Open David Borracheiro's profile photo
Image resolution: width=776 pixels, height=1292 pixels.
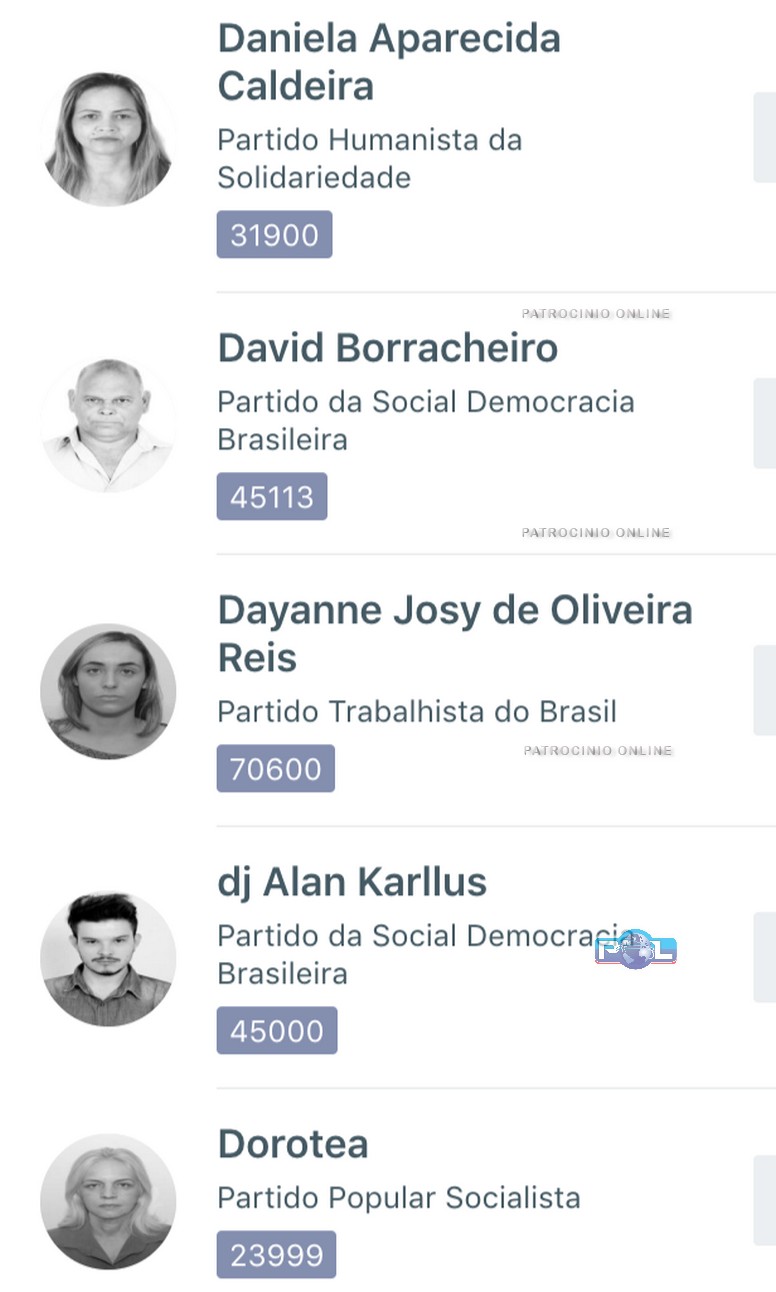click(108, 425)
